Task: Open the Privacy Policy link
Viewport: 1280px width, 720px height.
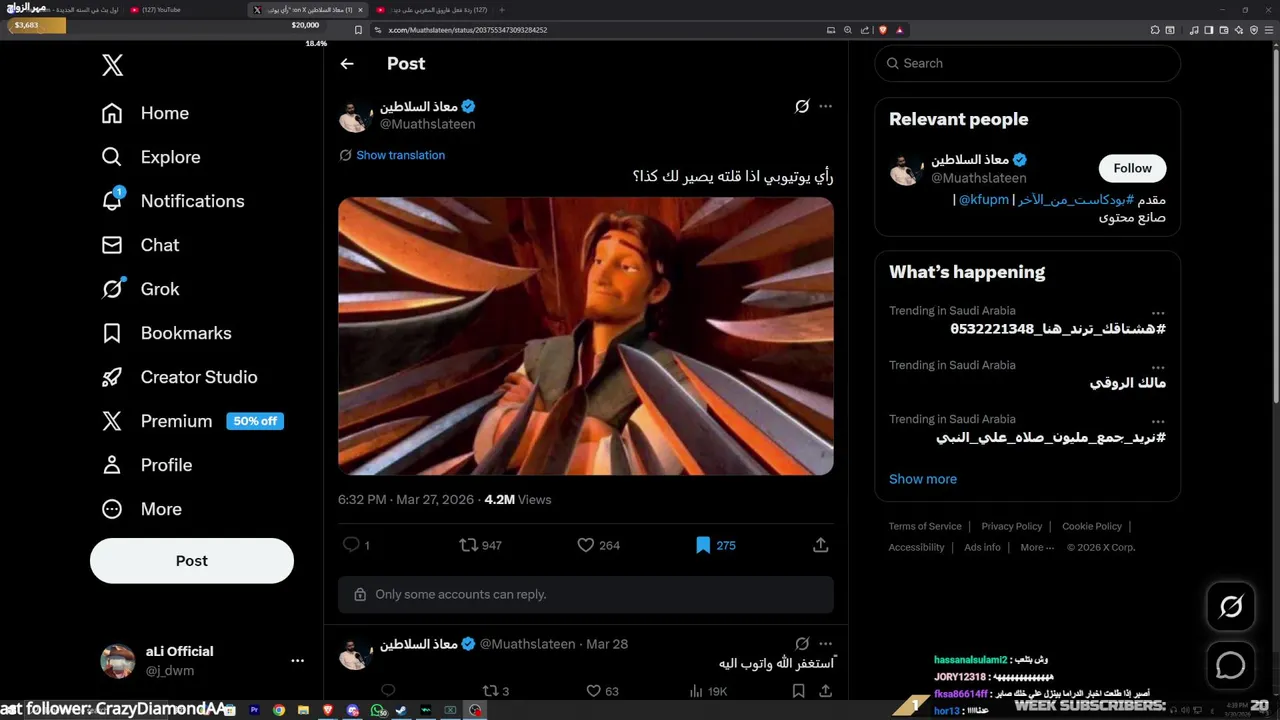Action: [1012, 526]
